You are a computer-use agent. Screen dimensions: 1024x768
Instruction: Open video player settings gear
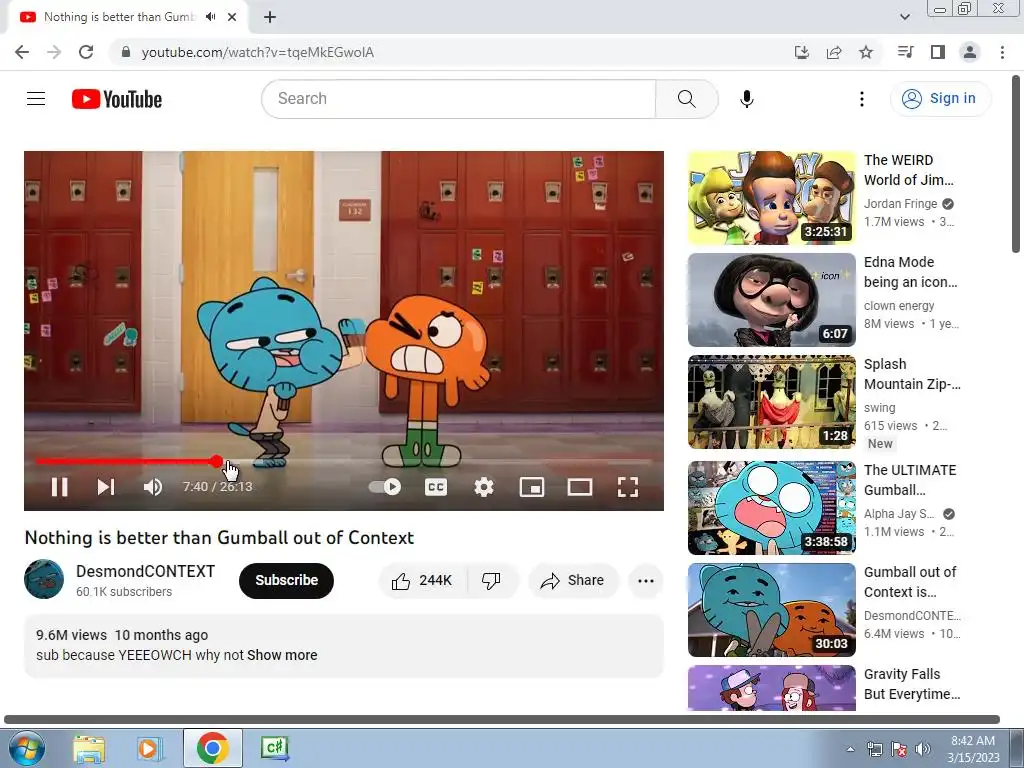484,487
